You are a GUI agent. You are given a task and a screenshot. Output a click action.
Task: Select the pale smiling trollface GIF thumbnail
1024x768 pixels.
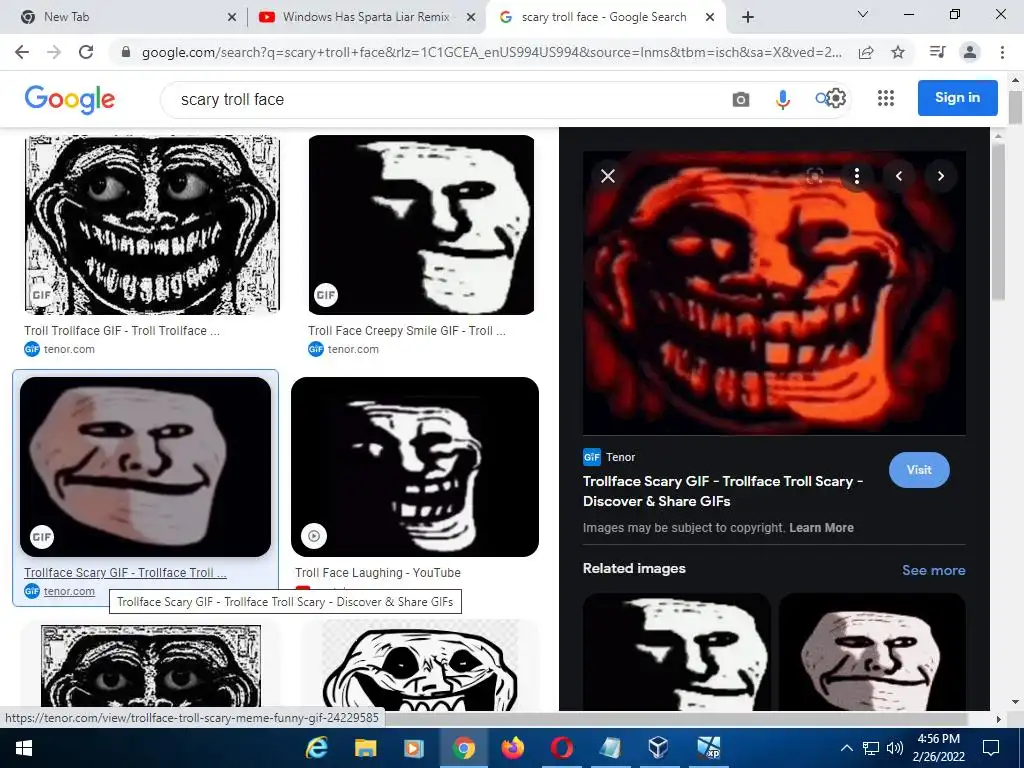pyautogui.click(x=145, y=467)
